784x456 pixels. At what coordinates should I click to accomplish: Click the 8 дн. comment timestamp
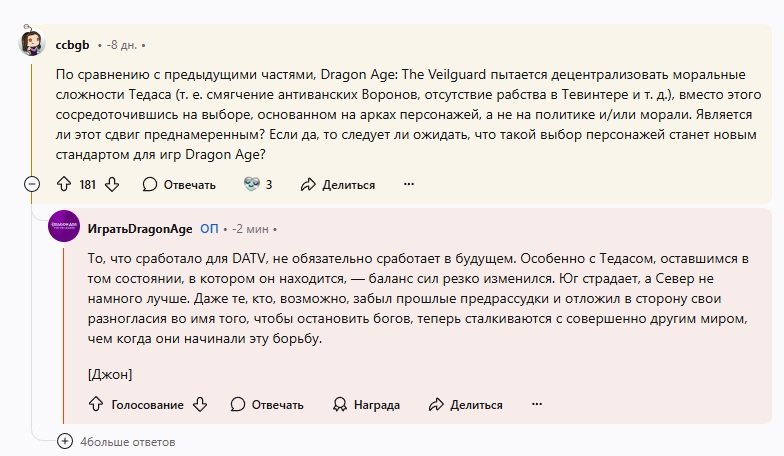122,45
